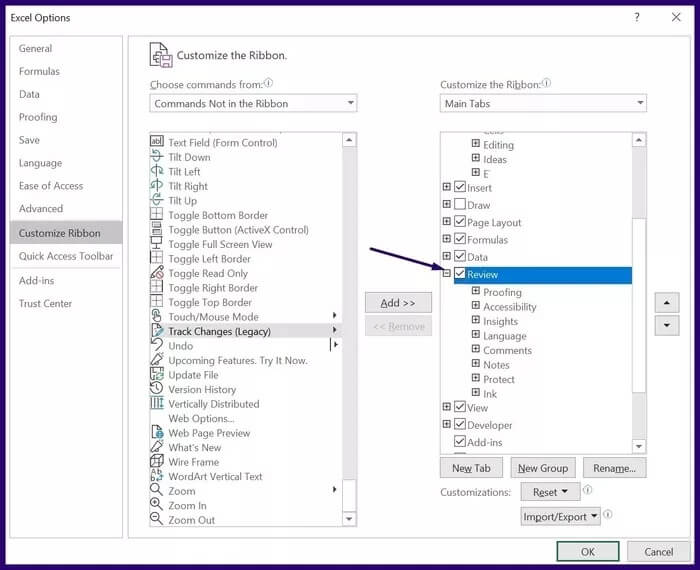The image size is (700, 570).
Task: Click the Toggle Read Only icon
Action: point(157,272)
